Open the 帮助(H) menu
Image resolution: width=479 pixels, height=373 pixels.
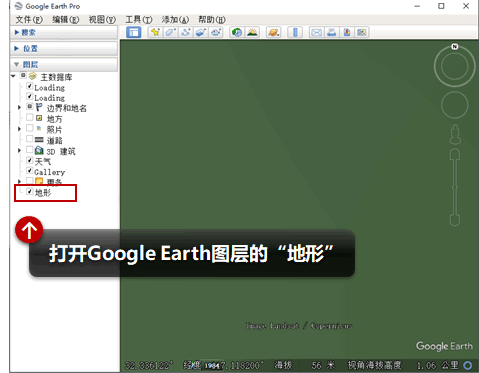click(x=212, y=20)
